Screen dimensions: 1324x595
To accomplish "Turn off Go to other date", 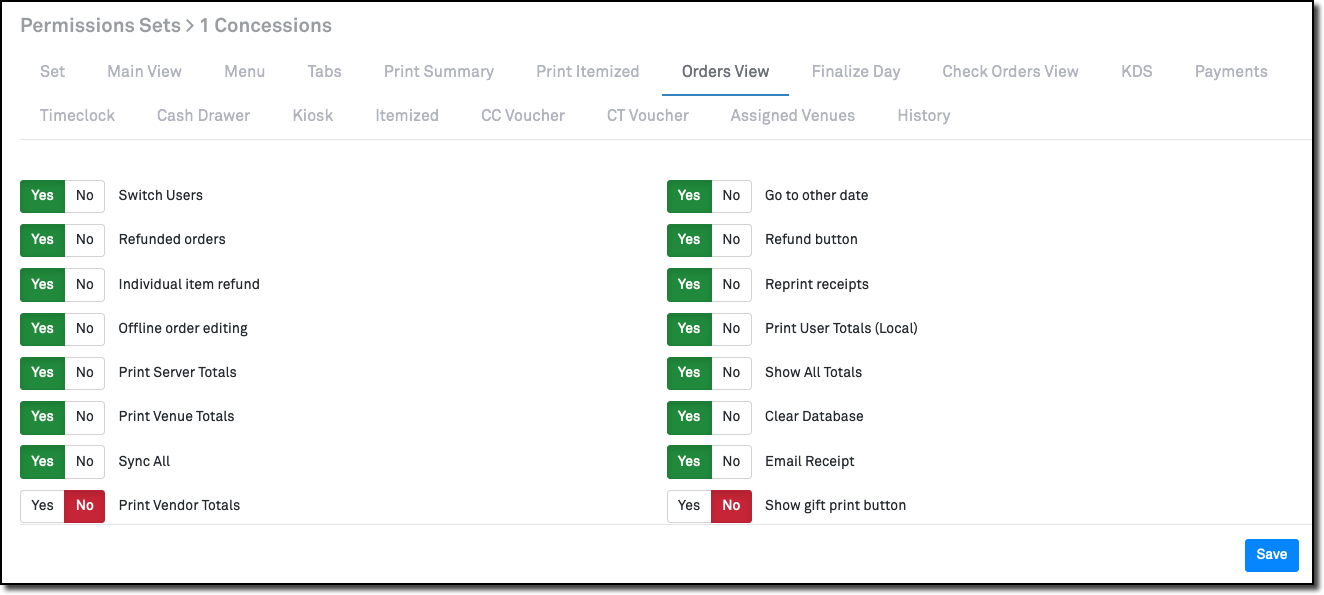I will point(731,196).
